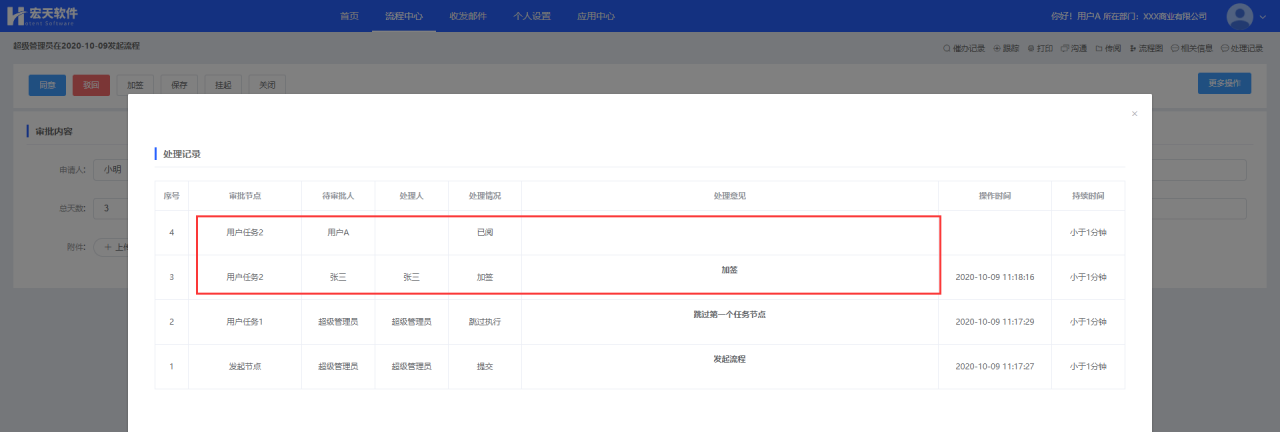Open the 更多操作 more actions menu
1280x432 pixels.
pos(1223,84)
